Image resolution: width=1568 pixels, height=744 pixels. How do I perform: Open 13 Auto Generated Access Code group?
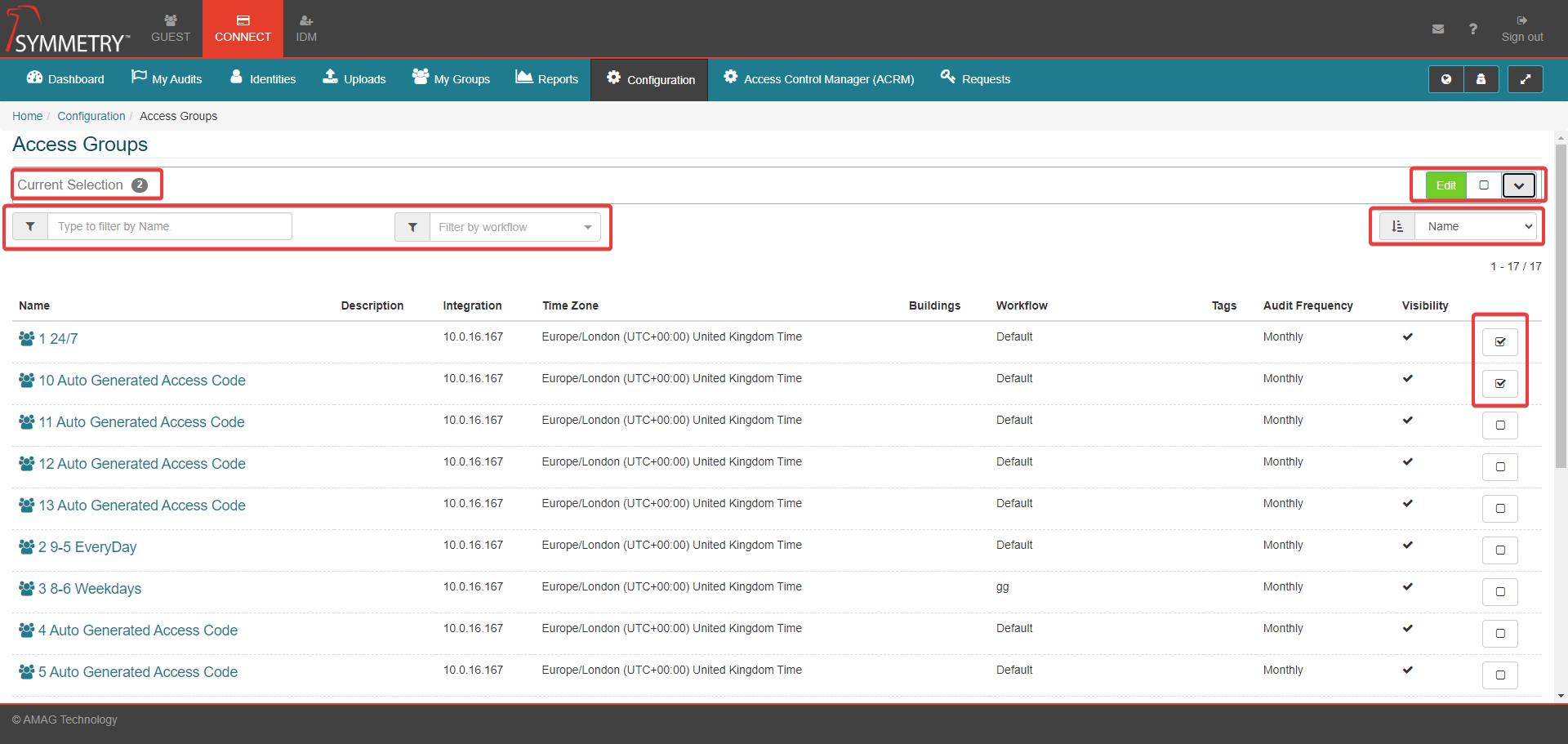pyautogui.click(x=142, y=505)
